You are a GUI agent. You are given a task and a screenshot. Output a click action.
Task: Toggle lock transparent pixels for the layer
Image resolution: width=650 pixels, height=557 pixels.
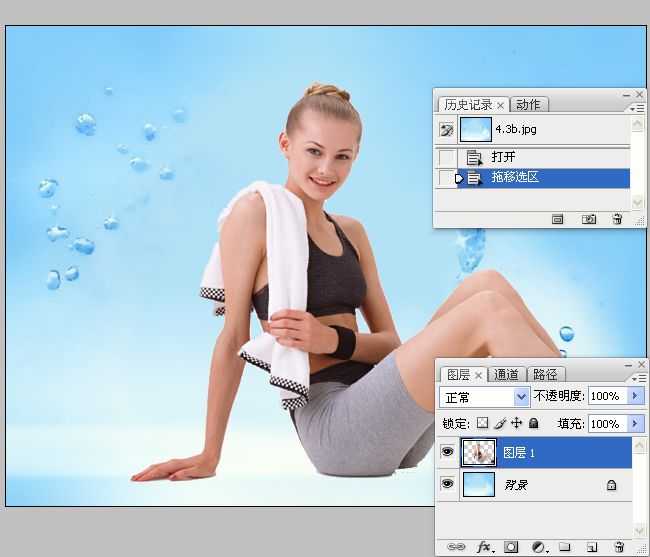coord(483,424)
